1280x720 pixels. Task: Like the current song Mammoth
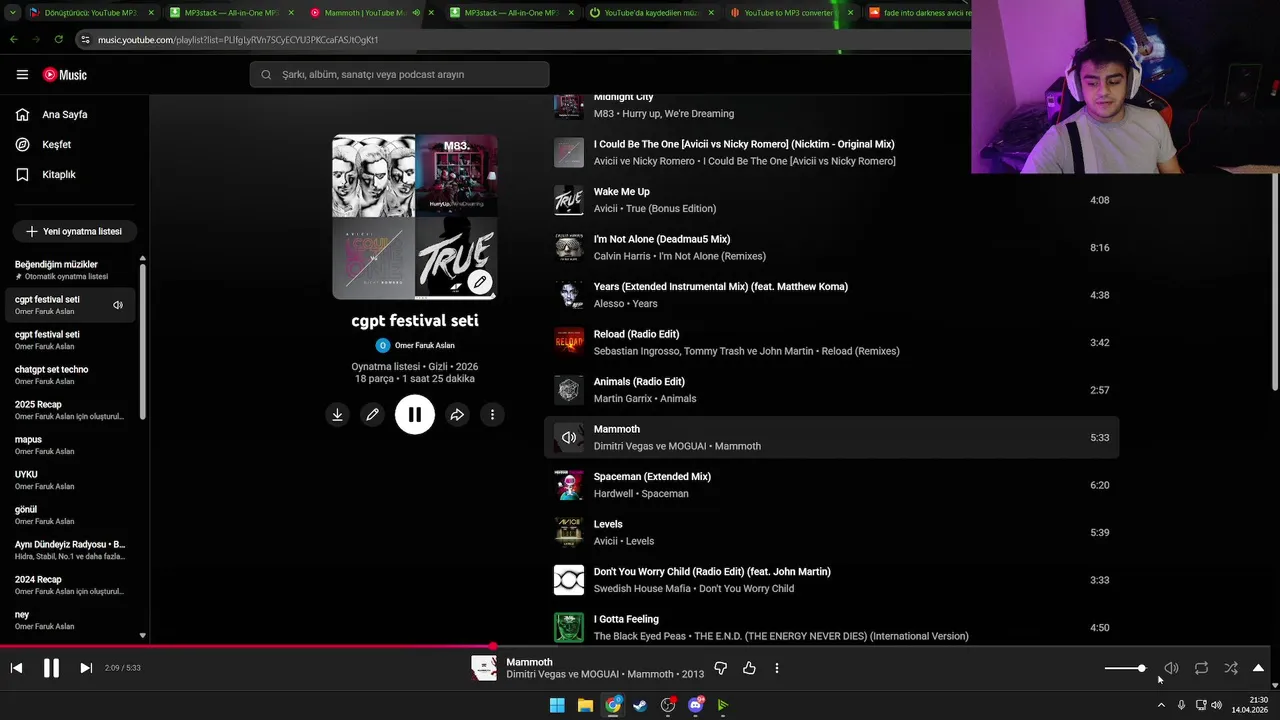click(749, 668)
